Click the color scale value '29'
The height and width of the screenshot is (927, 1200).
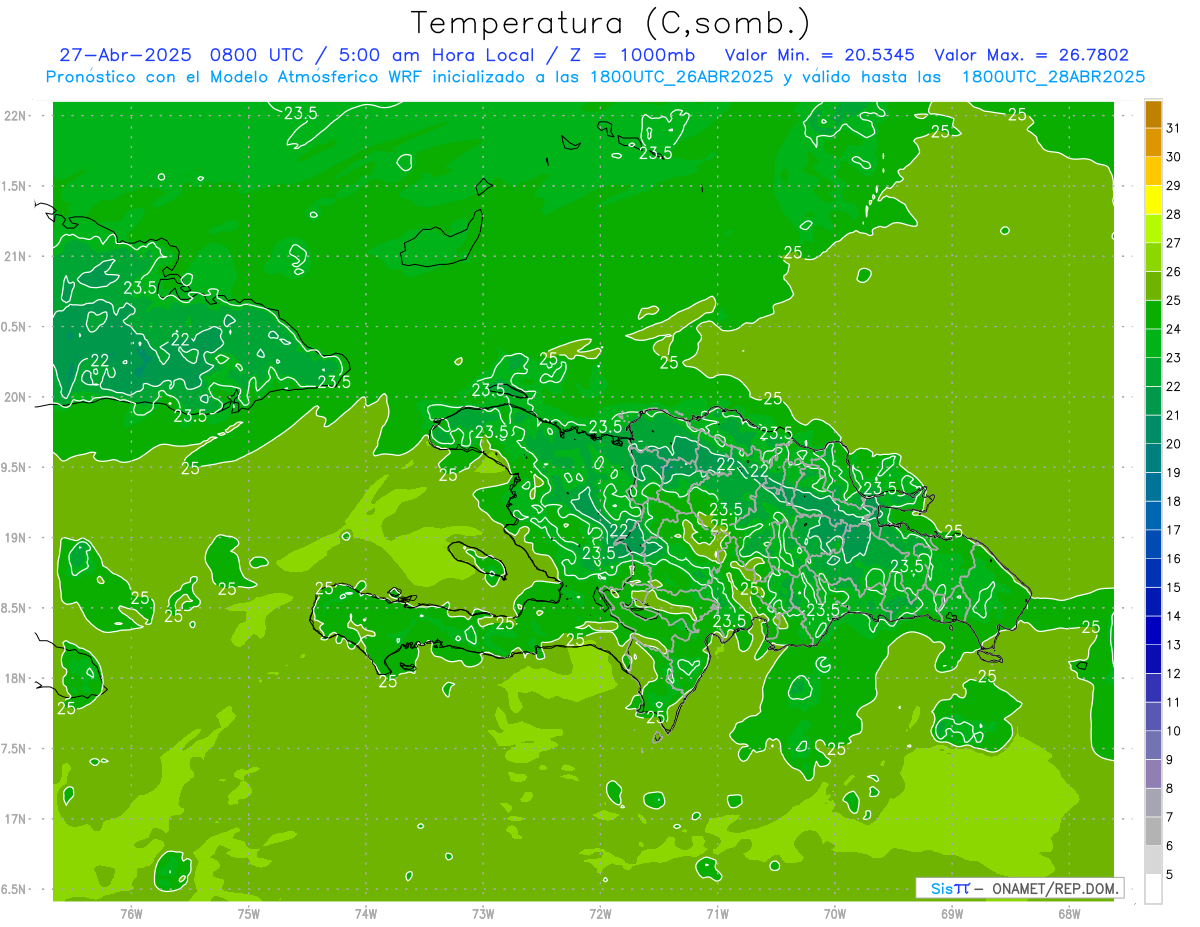[1174, 185]
